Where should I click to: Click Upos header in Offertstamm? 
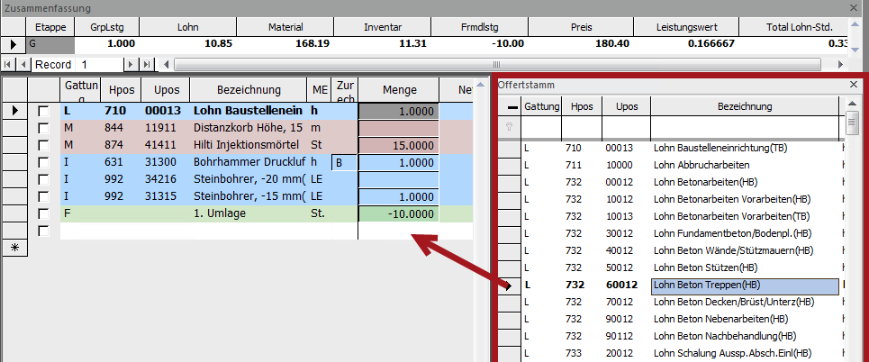coord(626,106)
